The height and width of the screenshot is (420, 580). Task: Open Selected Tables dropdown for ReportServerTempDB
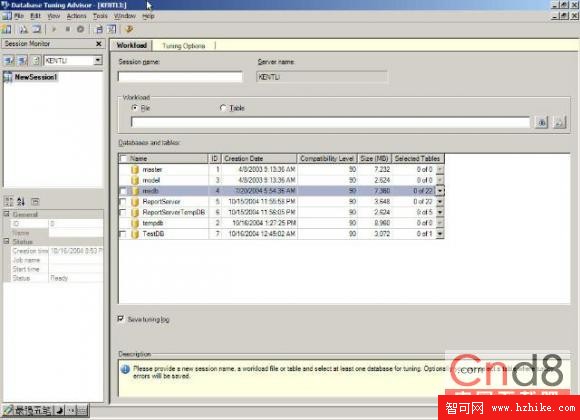[440, 212]
